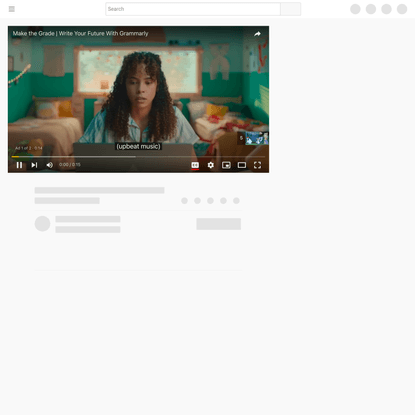This screenshot has height=415, width=415.
Task: Mute the video volume
Action: [x=50, y=165]
